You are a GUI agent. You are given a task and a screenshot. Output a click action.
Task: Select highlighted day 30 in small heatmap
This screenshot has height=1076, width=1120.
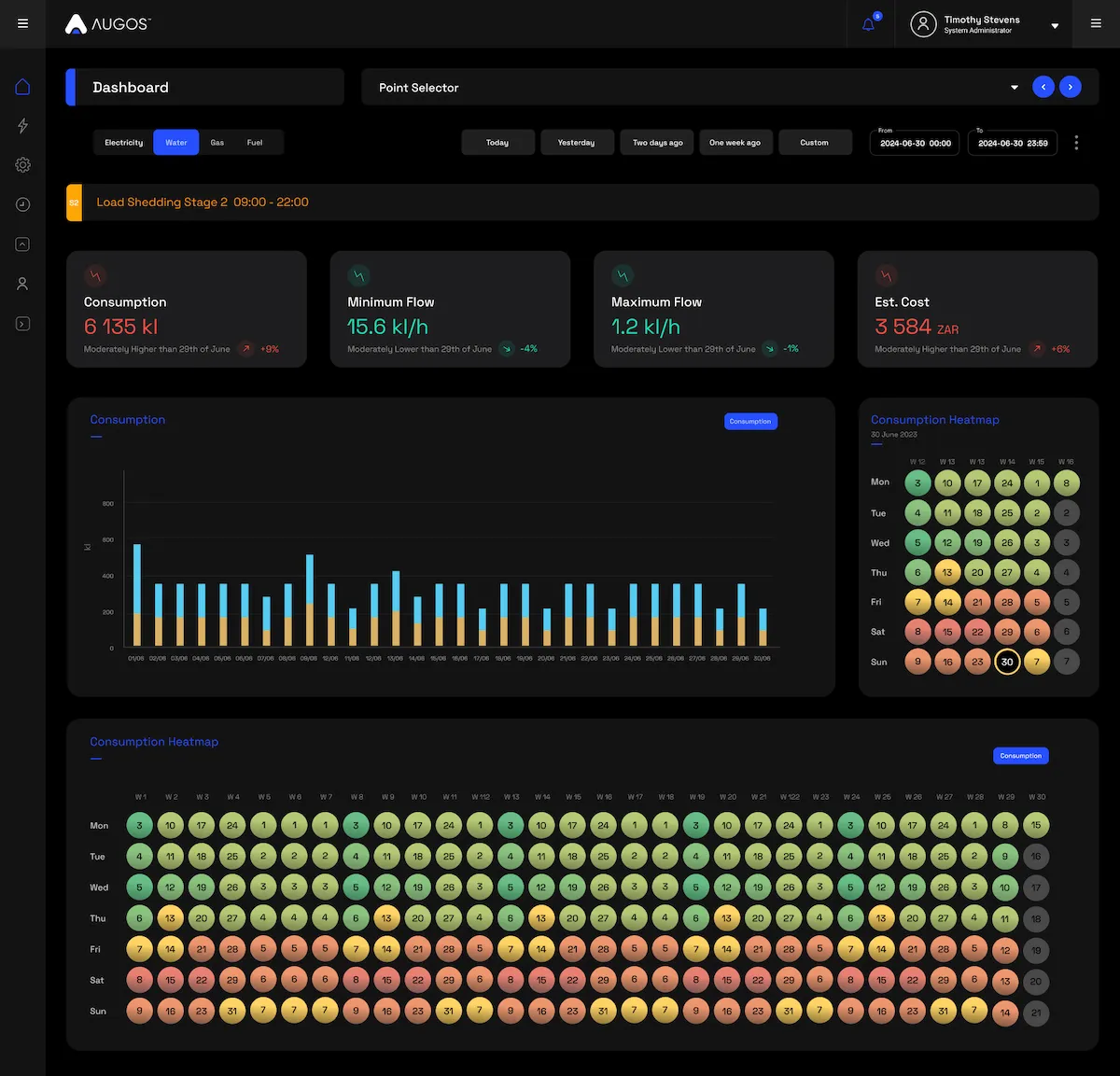(x=1007, y=662)
